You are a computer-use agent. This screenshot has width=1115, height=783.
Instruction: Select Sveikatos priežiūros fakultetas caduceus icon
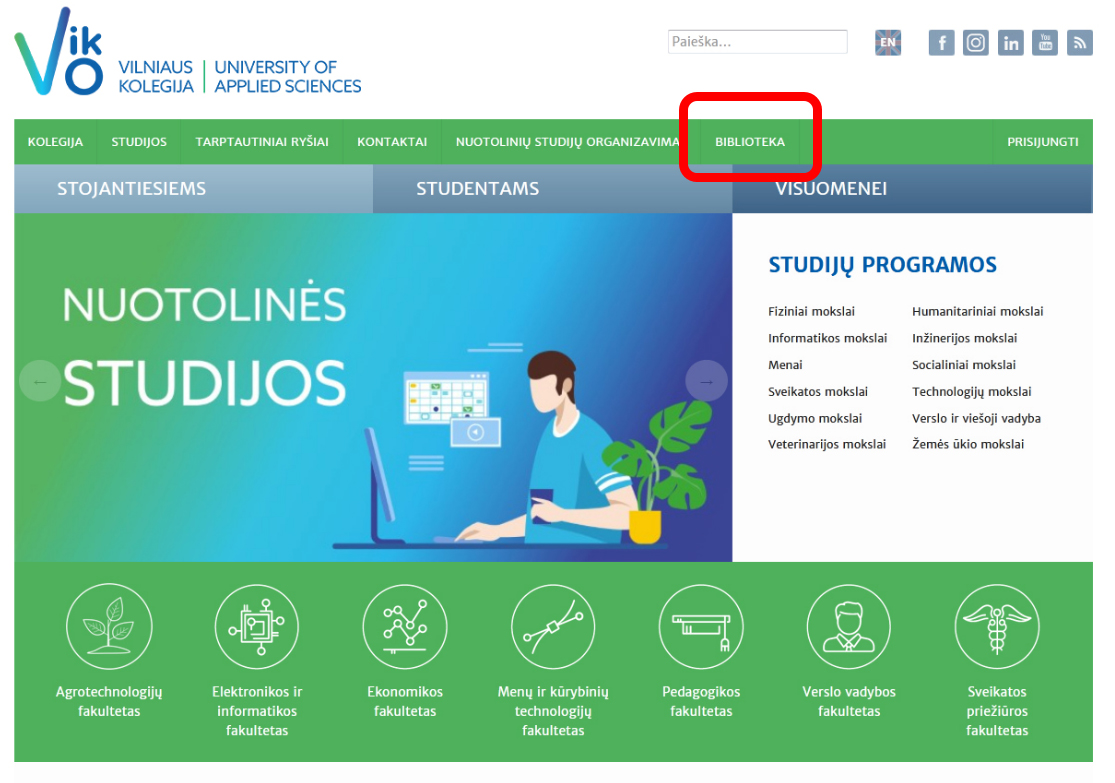coord(997,627)
